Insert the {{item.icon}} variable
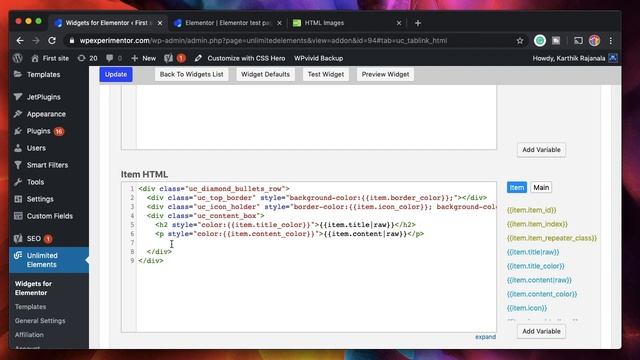This screenshot has width=640, height=360. click(527, 308)
